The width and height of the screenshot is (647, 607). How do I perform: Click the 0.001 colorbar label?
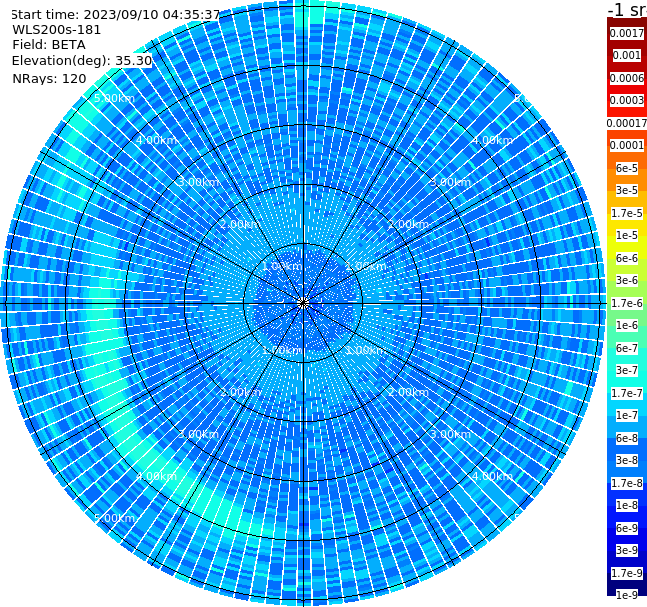[627, 55]
